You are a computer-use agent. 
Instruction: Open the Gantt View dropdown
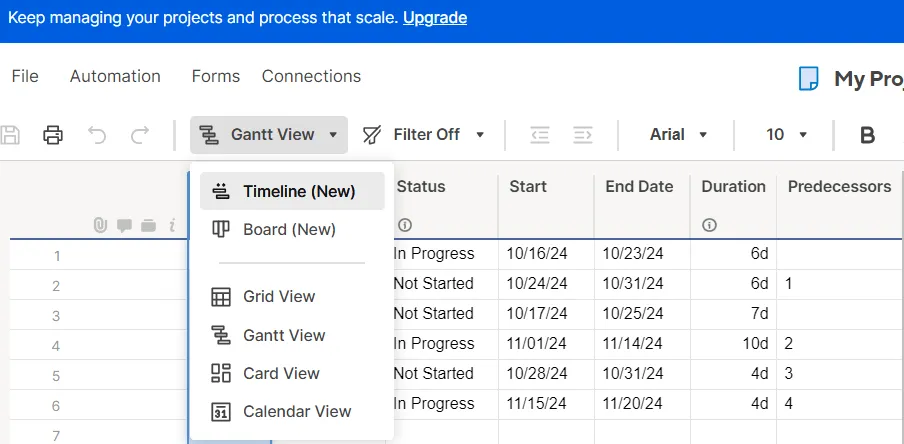click(269, 135)
